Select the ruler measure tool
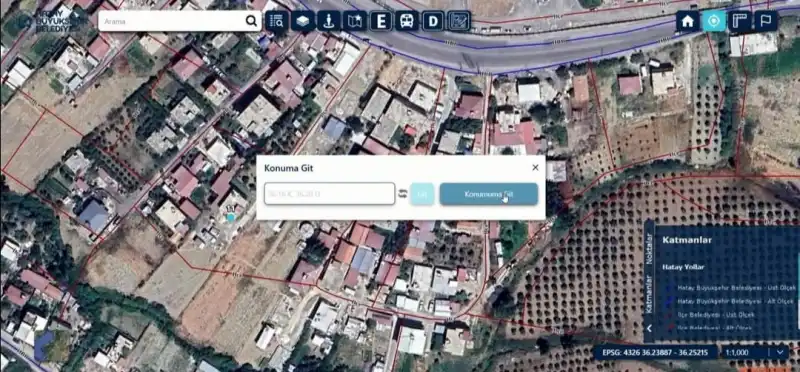The height and width of the screenshot is (372, 800). coord(740,21)
